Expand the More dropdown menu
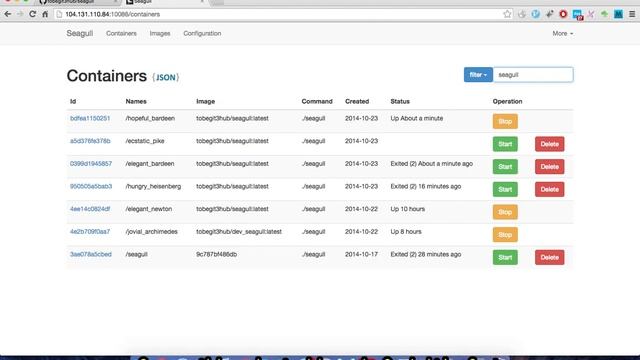 pyautogui.click(x=562, y=33)
